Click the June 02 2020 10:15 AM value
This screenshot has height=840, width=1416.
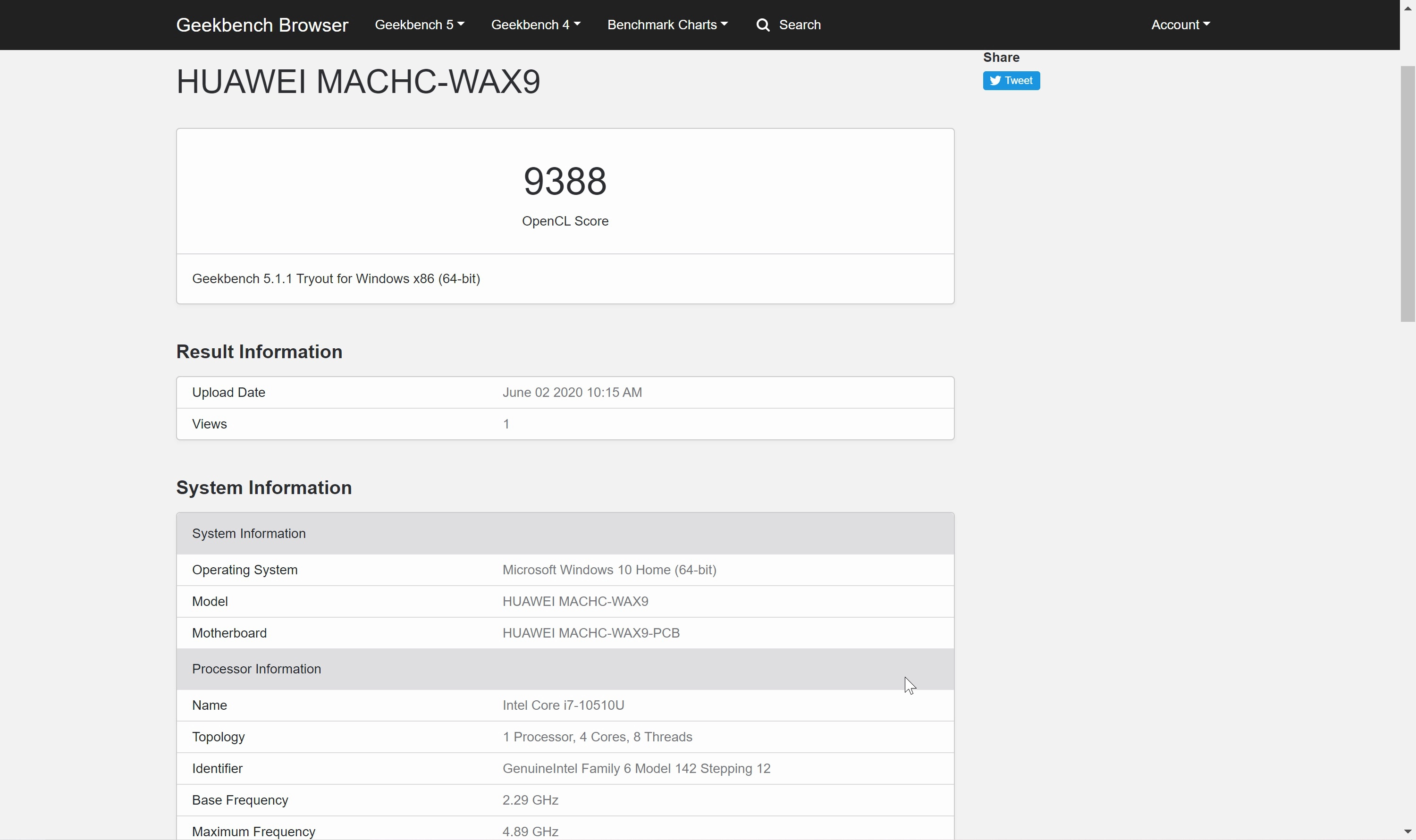coord(573,392)
